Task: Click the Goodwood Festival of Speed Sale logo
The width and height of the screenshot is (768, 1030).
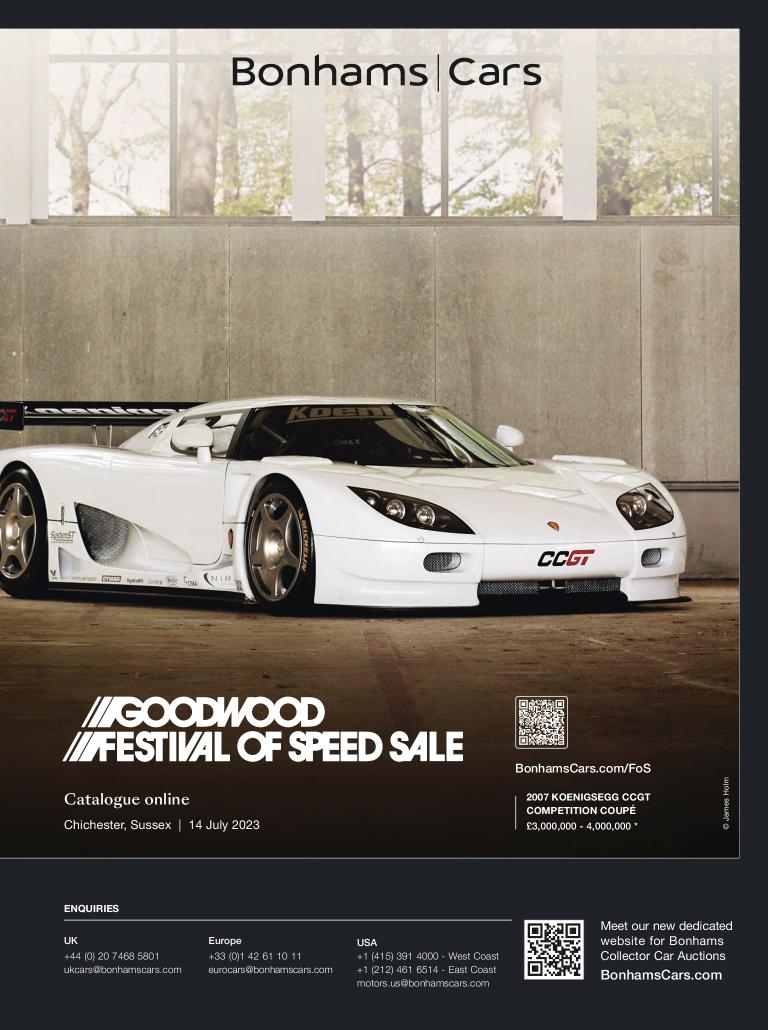Action: point(263,730)
